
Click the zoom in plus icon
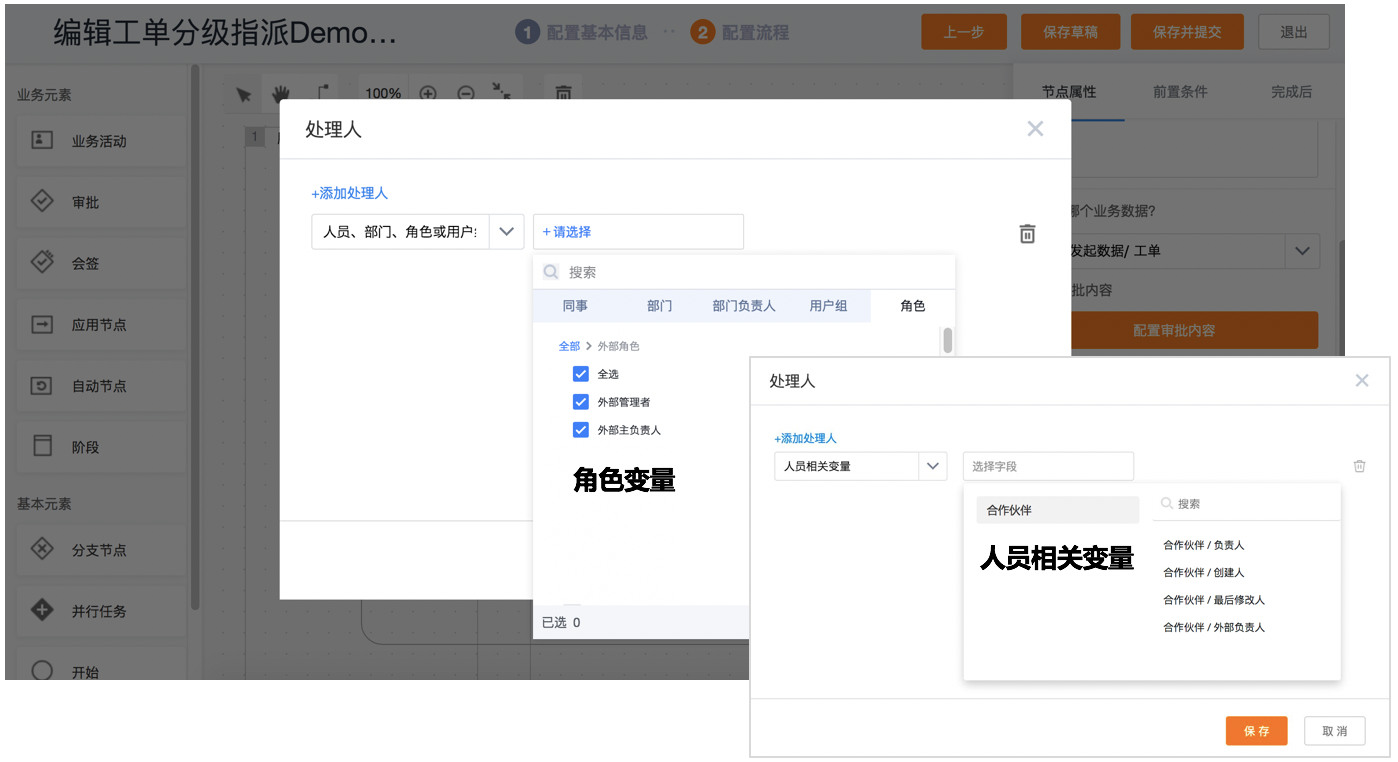428,93
